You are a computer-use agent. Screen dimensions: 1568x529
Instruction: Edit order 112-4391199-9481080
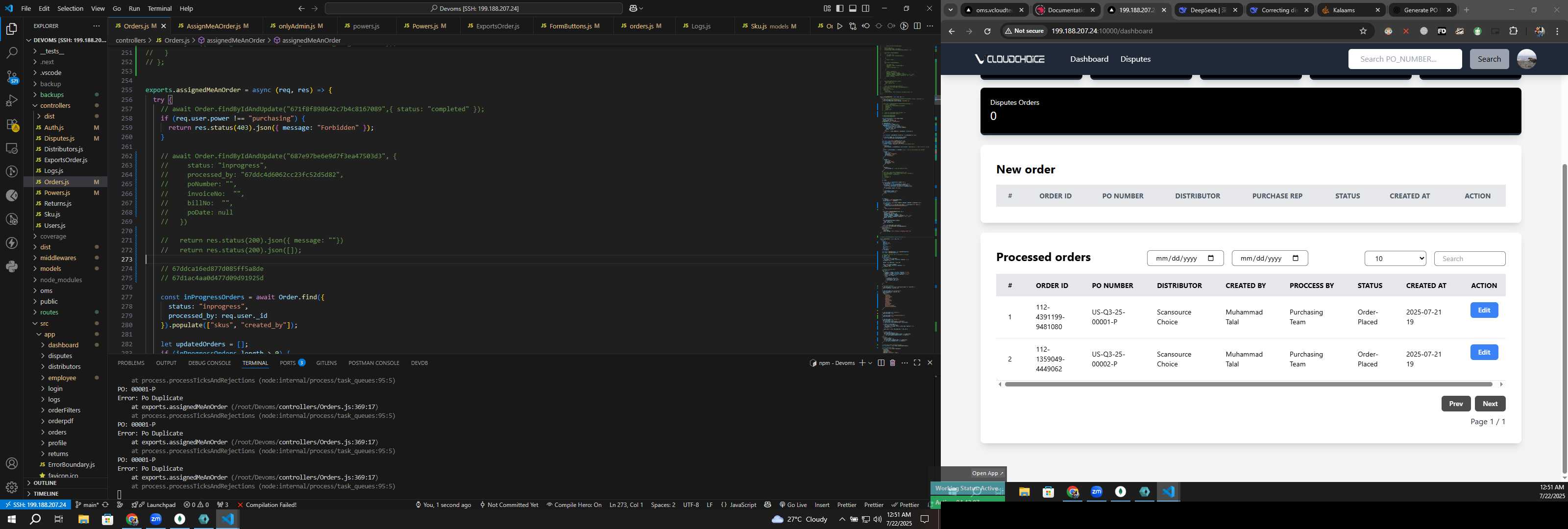1483,311
